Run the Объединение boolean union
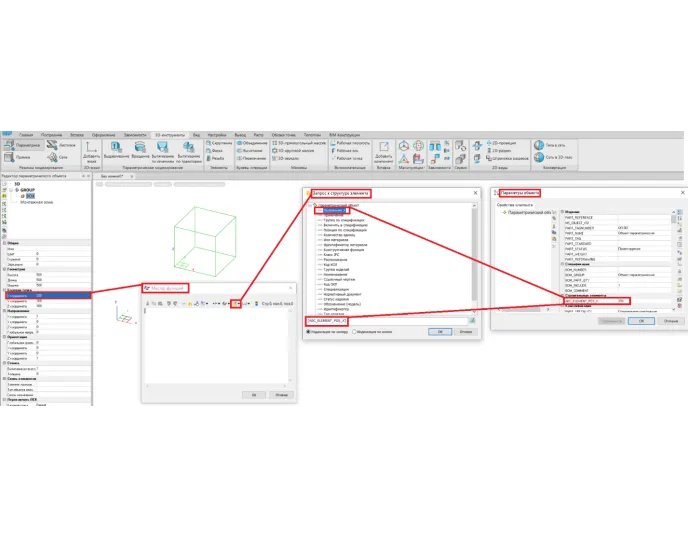Image resolution: width=688 pixels, height=537 pixels. [x=252, y=143]
